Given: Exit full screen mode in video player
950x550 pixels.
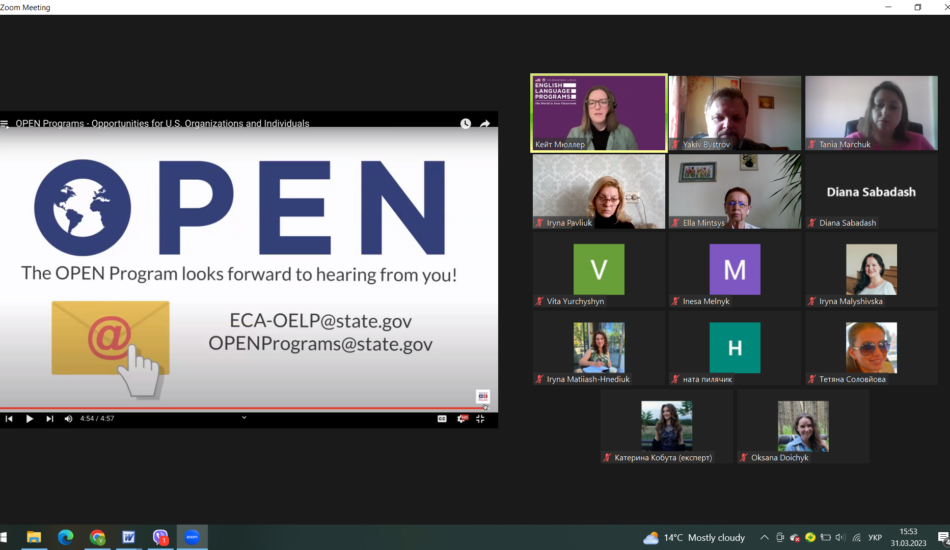Looking at the screenshot, I should (481, 419).
